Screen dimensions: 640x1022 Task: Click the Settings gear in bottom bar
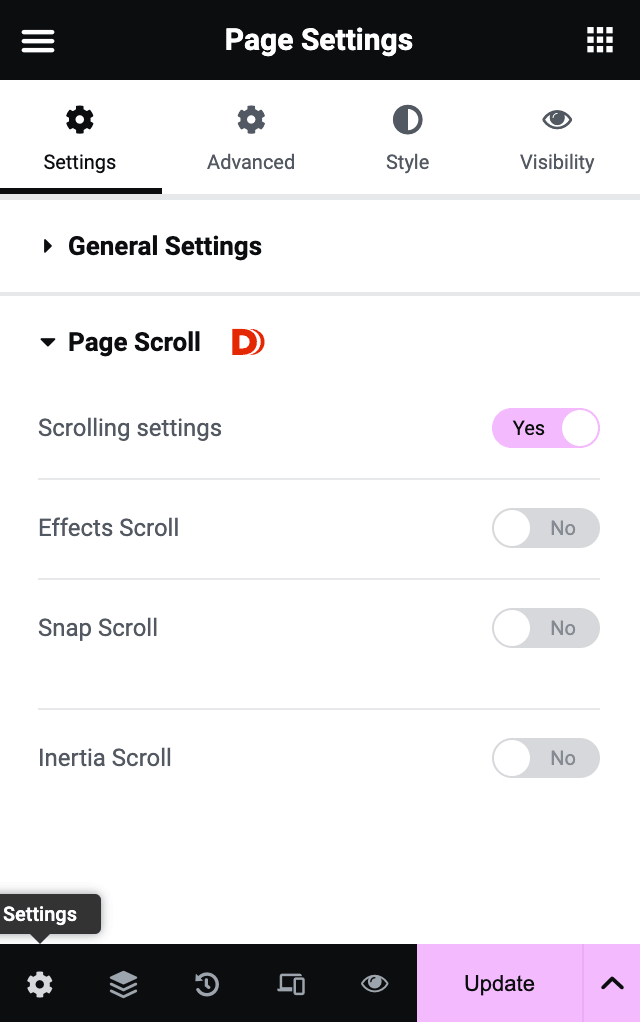tap(40, 984)
